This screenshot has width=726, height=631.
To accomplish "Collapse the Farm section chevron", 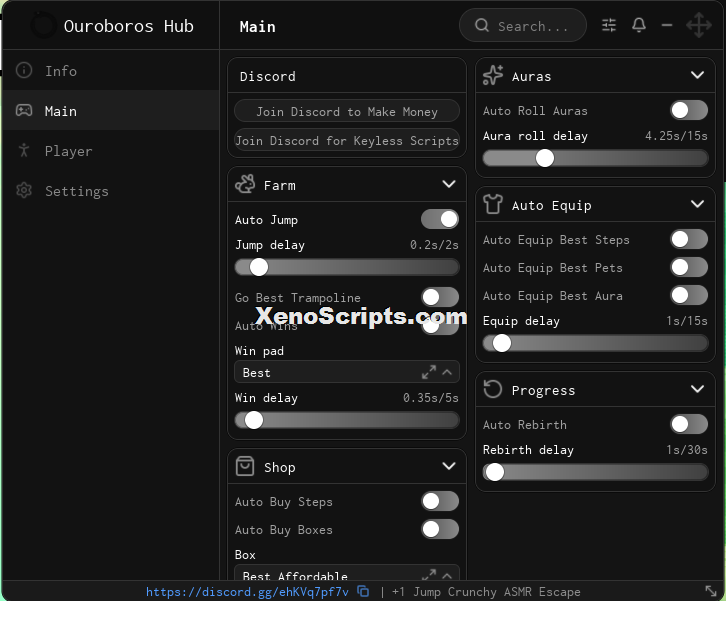I will tap(448, 184).
